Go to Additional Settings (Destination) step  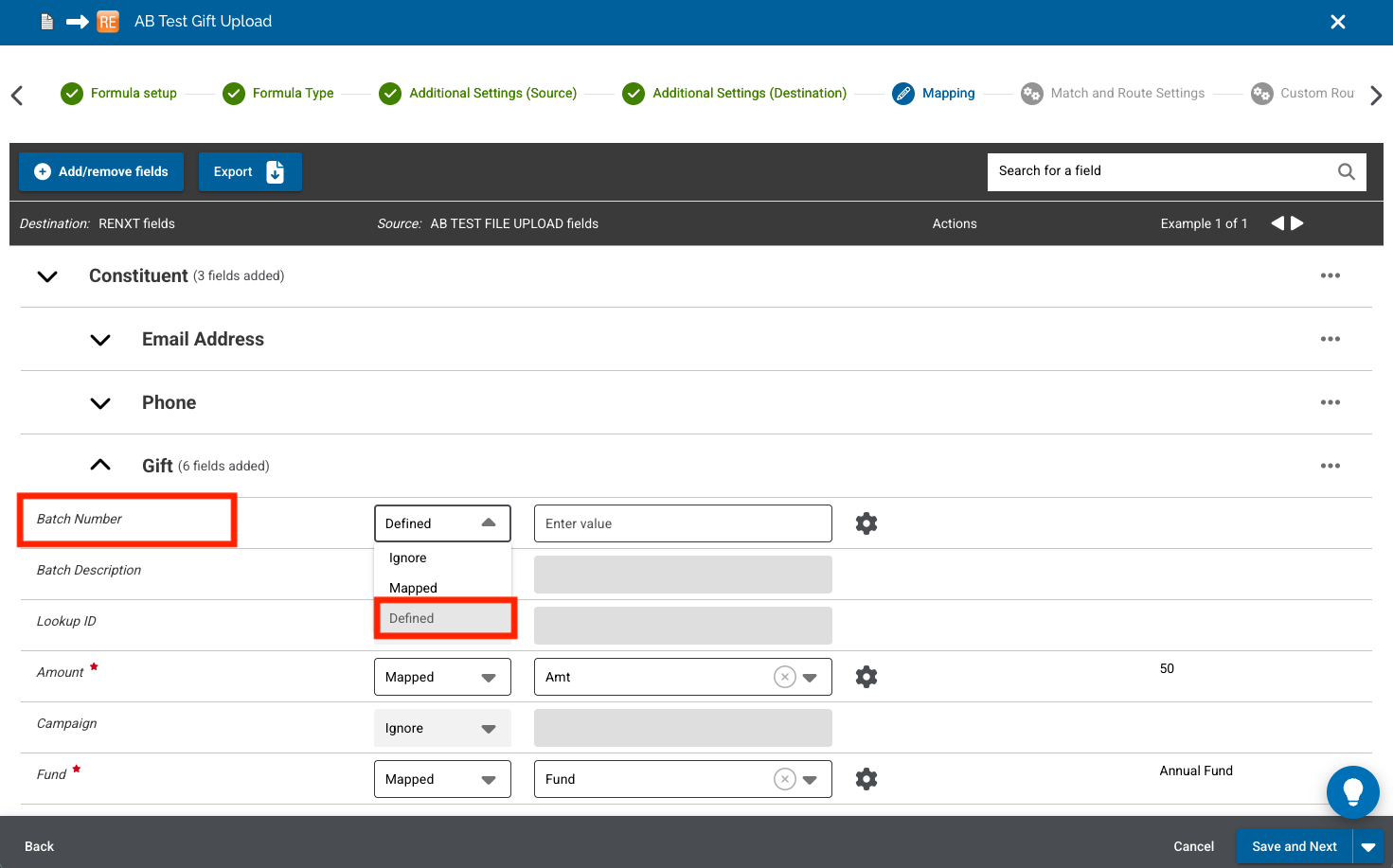(x=735, y=93)
